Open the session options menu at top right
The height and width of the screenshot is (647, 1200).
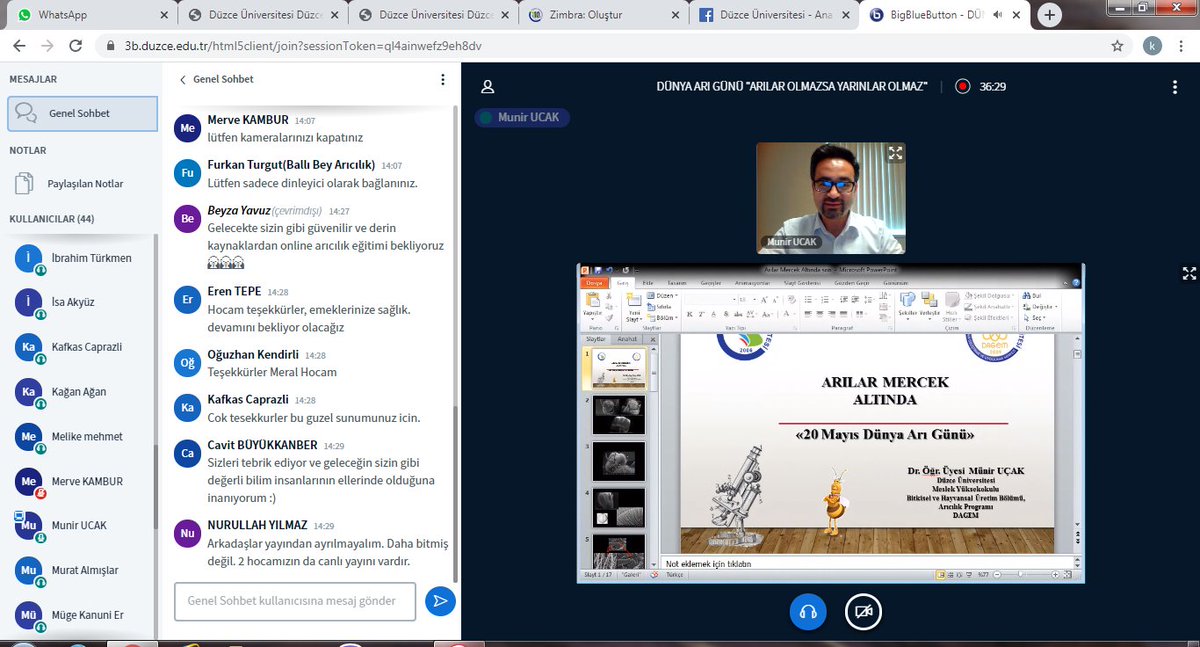pos(1175,87)
